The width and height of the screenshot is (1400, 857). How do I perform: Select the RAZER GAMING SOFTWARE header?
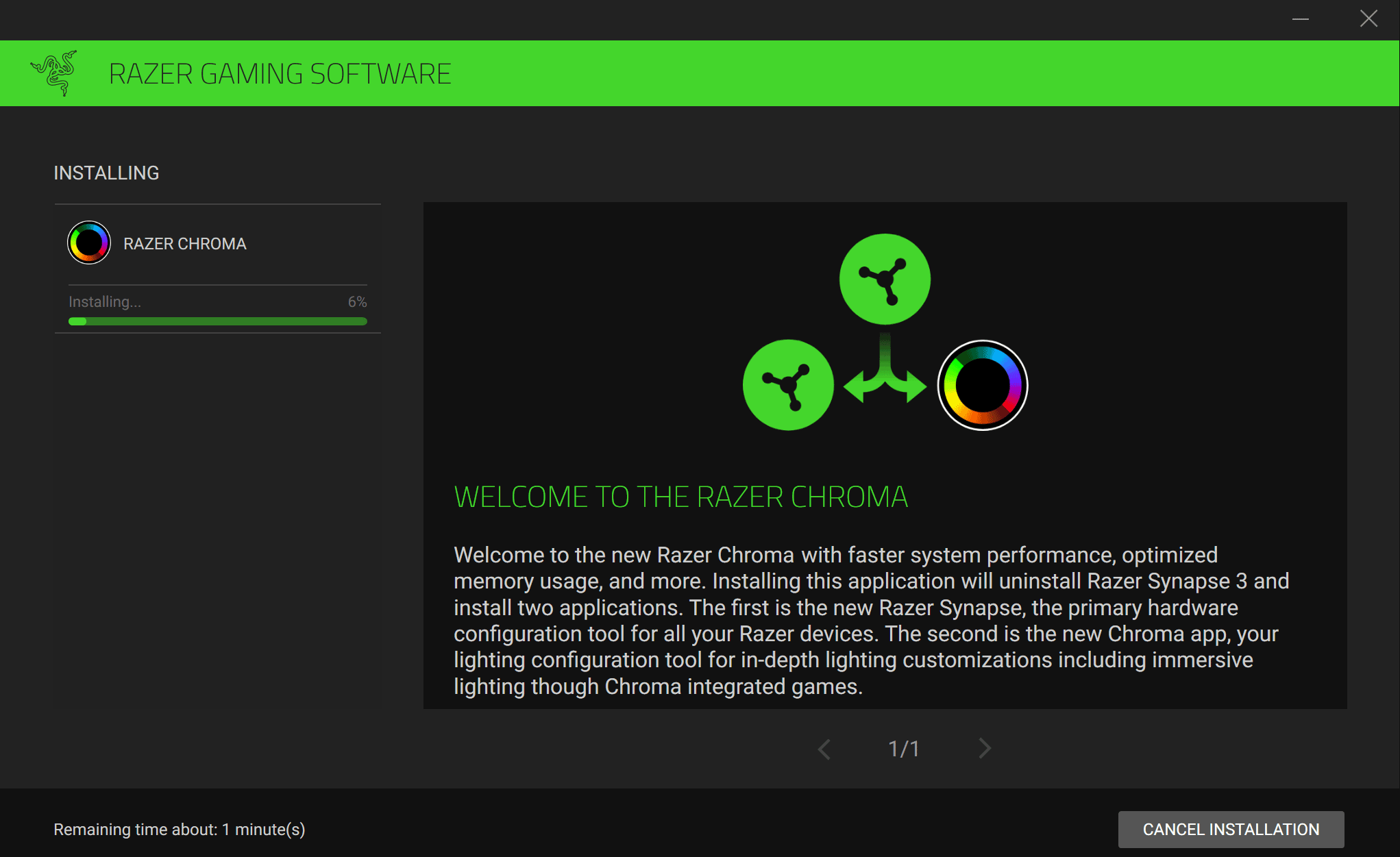tap(280, 73)
